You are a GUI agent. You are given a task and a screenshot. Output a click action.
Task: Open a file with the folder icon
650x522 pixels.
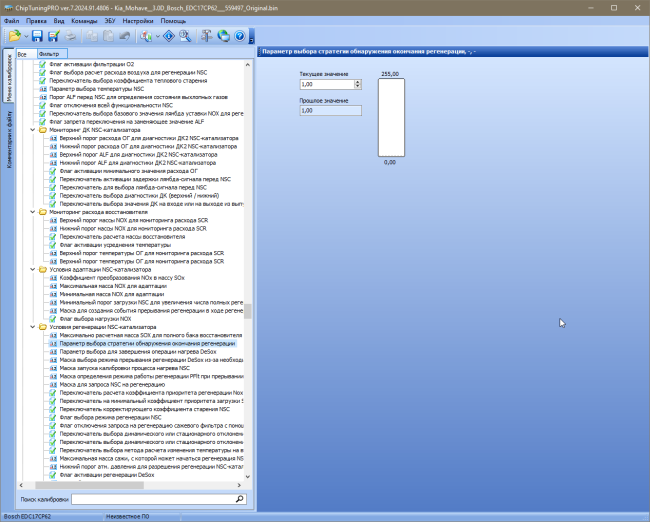point(15,36)
